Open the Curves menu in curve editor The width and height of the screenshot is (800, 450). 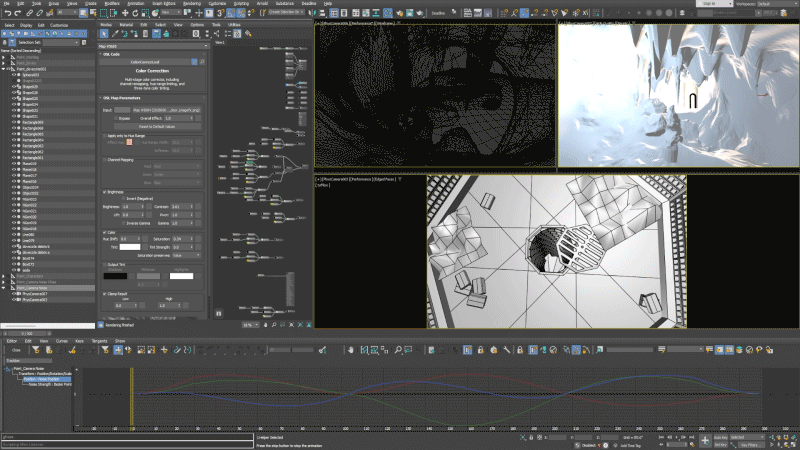coord(62,340)
